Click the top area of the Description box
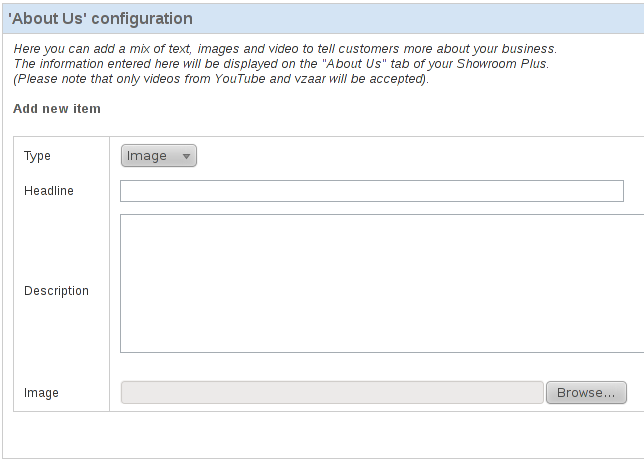The height and width of the screenshot is (461, 644). point(382,226)
